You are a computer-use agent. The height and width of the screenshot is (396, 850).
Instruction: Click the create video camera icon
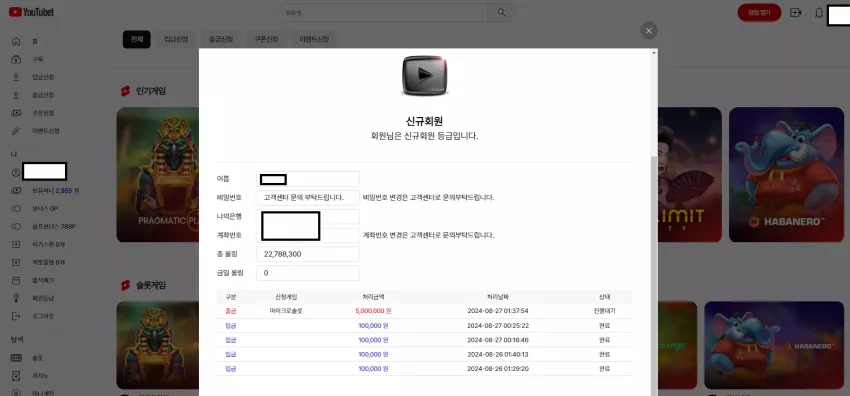coord(795,12)
